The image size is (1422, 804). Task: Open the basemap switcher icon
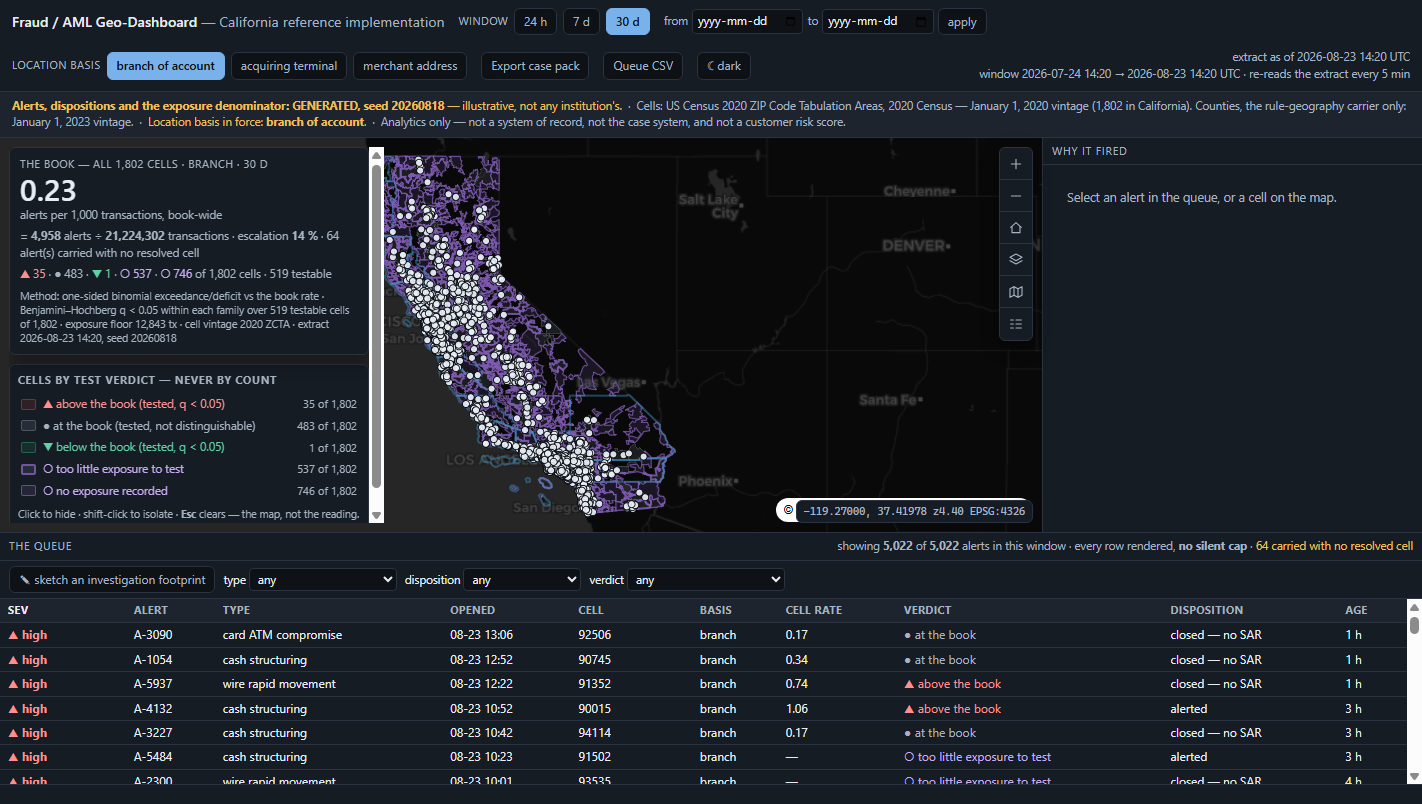[1016, 292]
